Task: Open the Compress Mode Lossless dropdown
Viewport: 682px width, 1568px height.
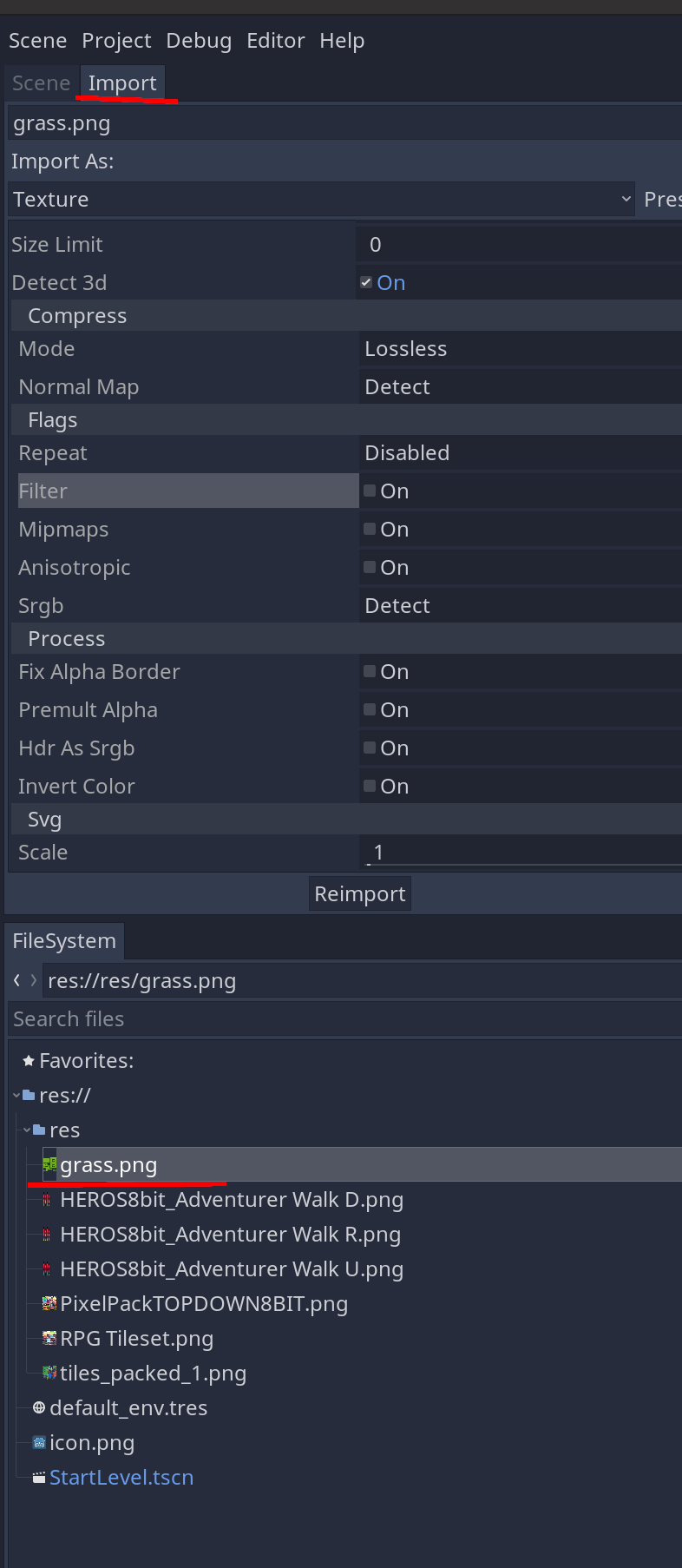Action: click(521, 348)
